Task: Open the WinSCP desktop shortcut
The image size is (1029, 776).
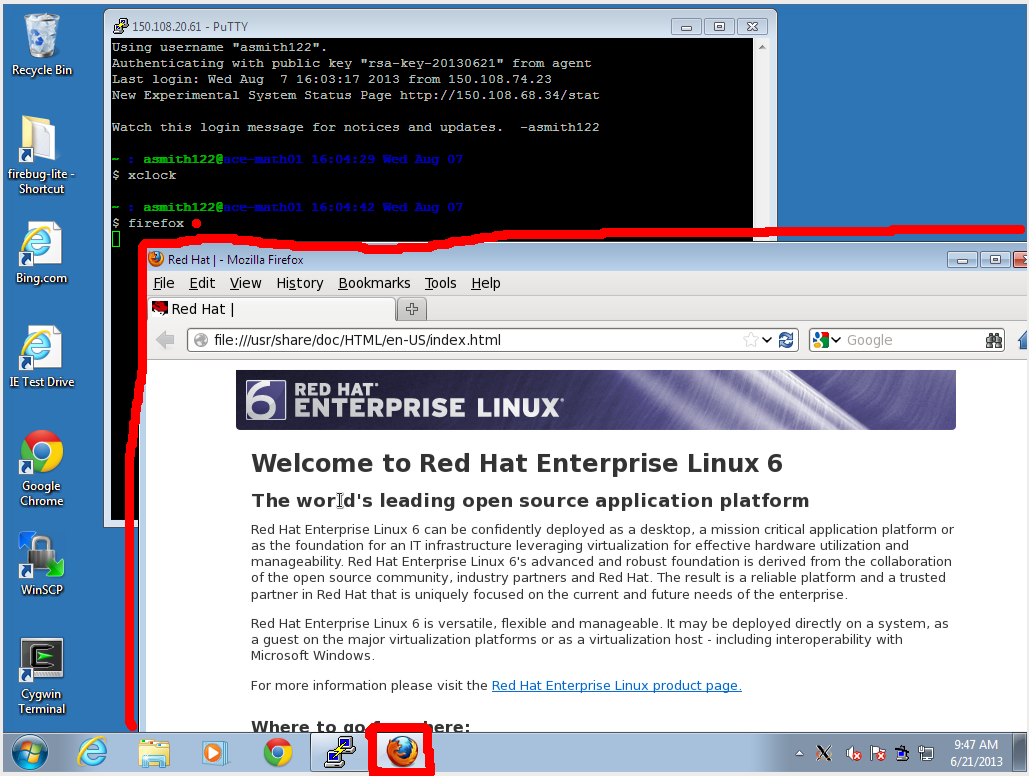Action: click(x=41, y=564)
